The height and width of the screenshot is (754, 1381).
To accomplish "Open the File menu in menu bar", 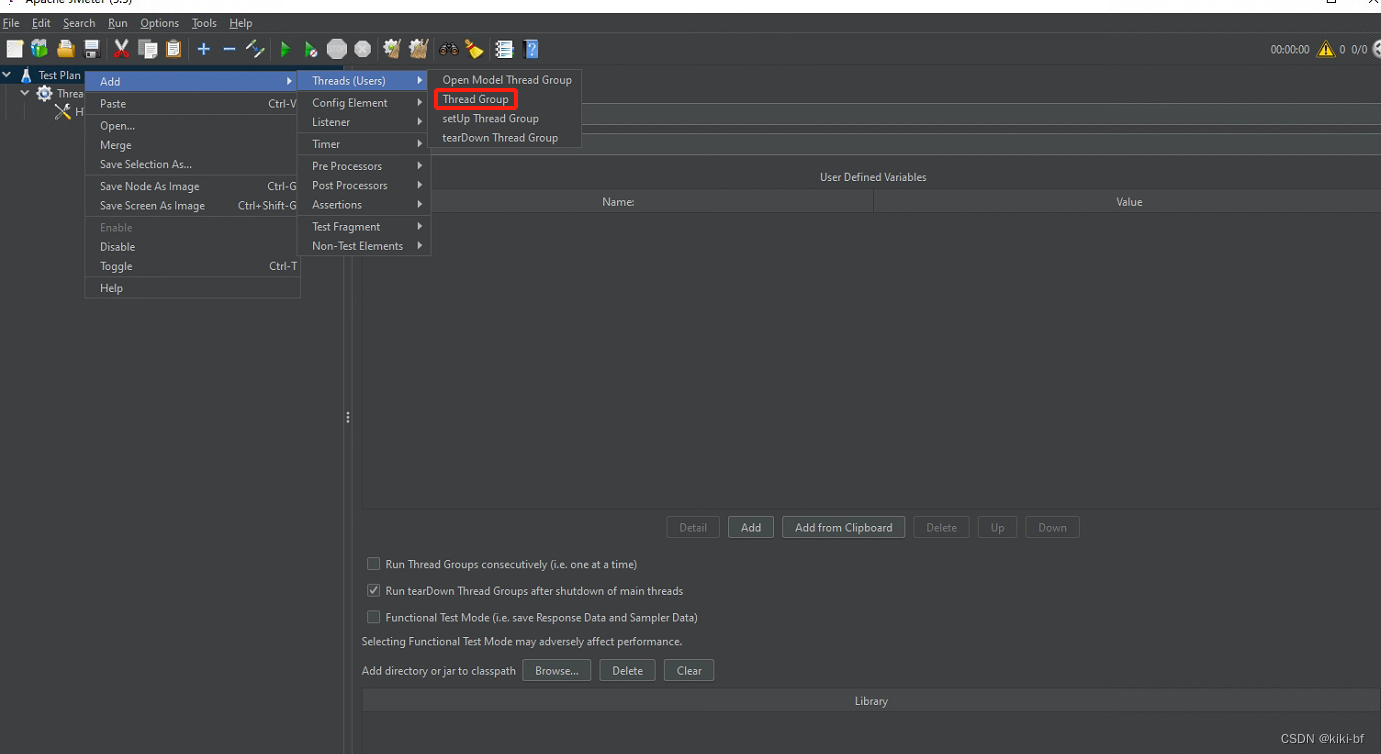I will [x=11, y=23].
